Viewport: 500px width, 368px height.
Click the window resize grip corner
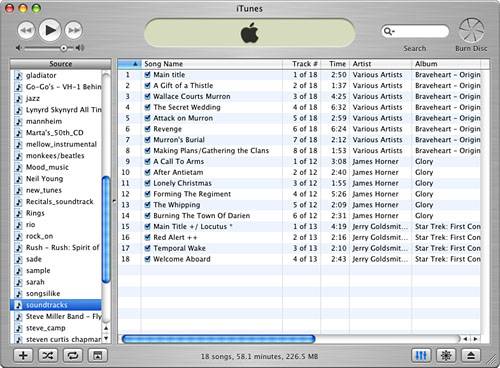pos(491,359)
